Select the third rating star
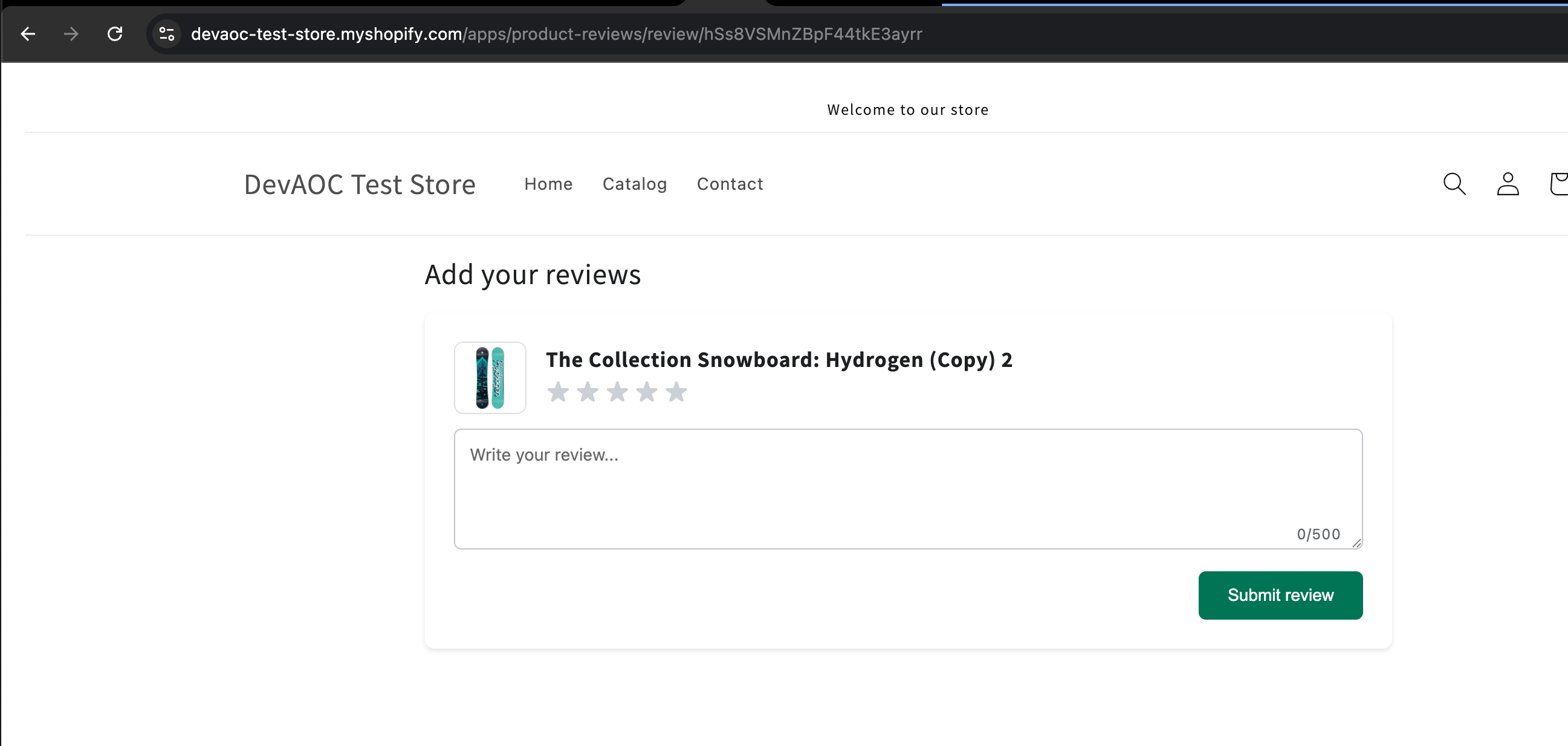Viewport: 1568px width, 746px height. pos(617,392)
